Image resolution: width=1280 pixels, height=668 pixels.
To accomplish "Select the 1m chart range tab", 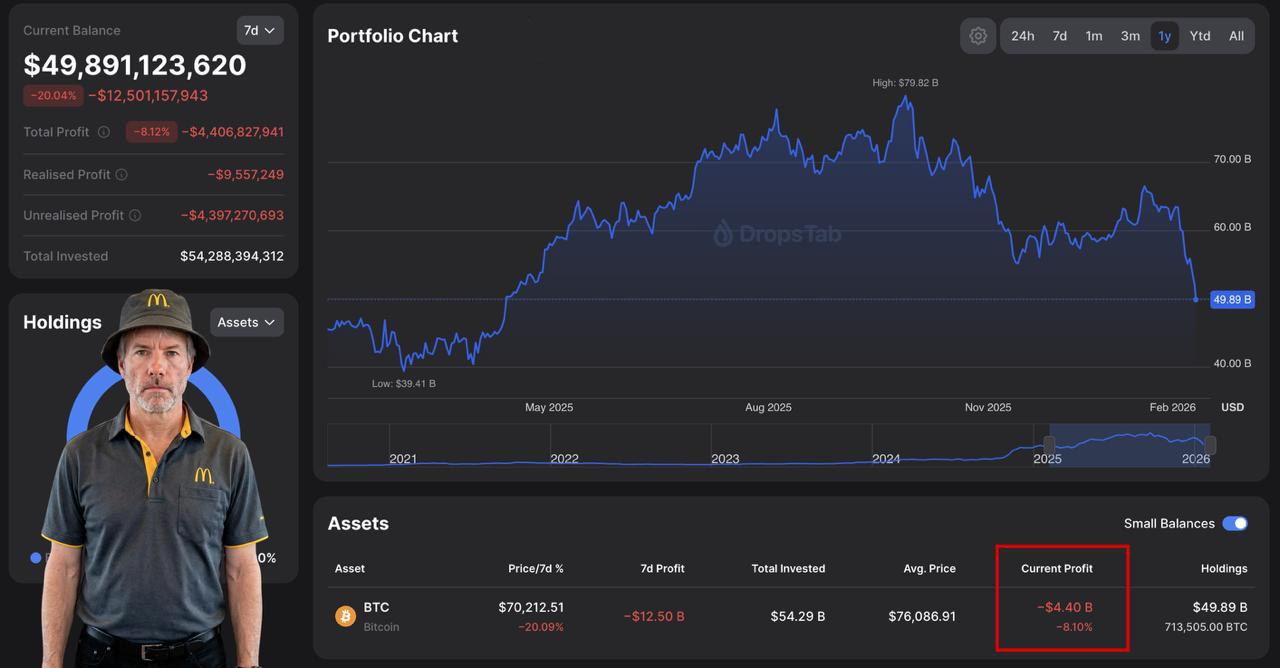I will [1094, 36].
